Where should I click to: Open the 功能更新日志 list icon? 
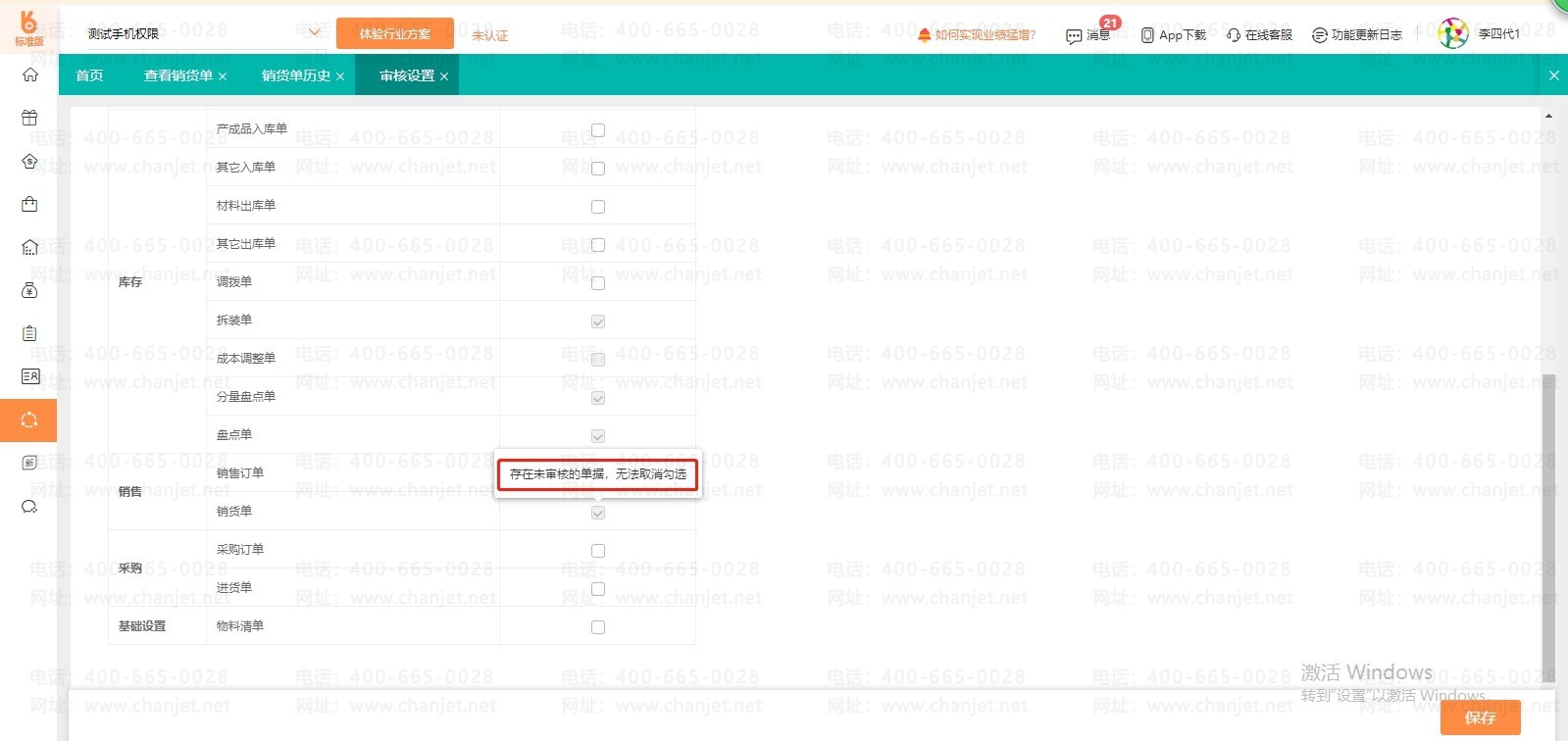tap(1320, 35)
